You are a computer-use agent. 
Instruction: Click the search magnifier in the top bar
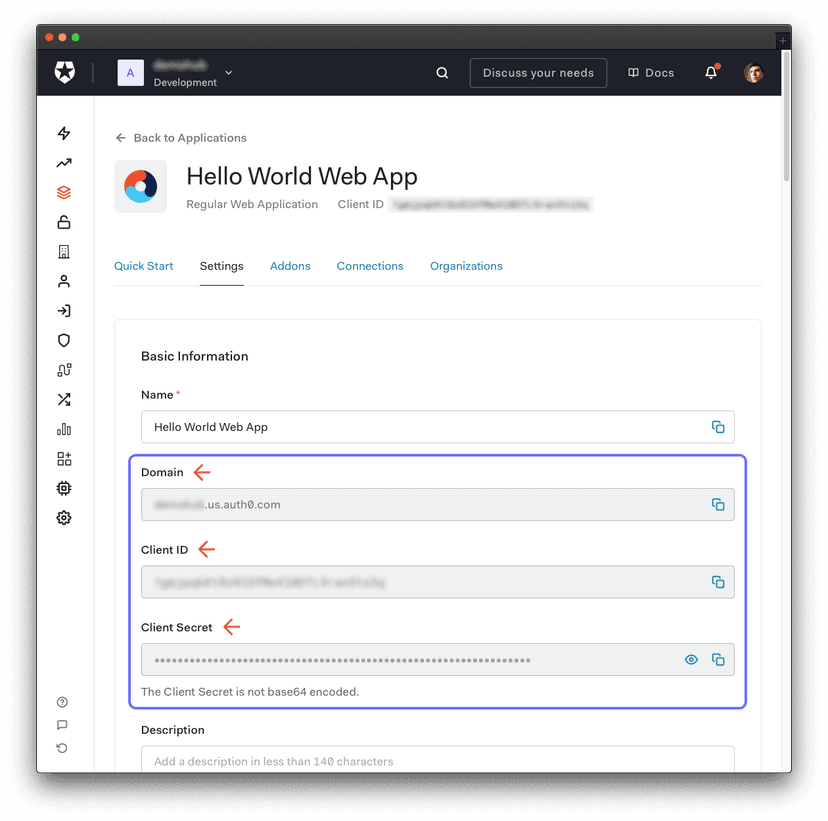tap(442, 72)
